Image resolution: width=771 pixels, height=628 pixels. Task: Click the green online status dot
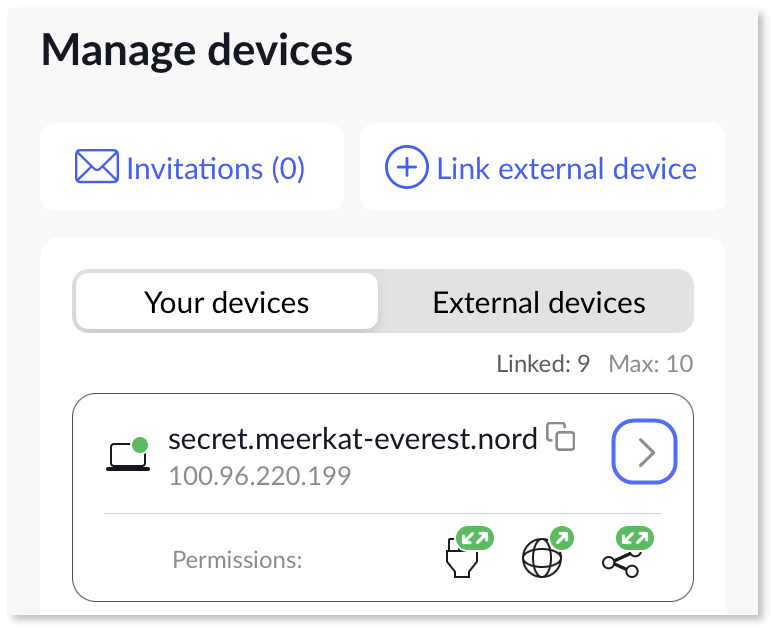(139, 444)
